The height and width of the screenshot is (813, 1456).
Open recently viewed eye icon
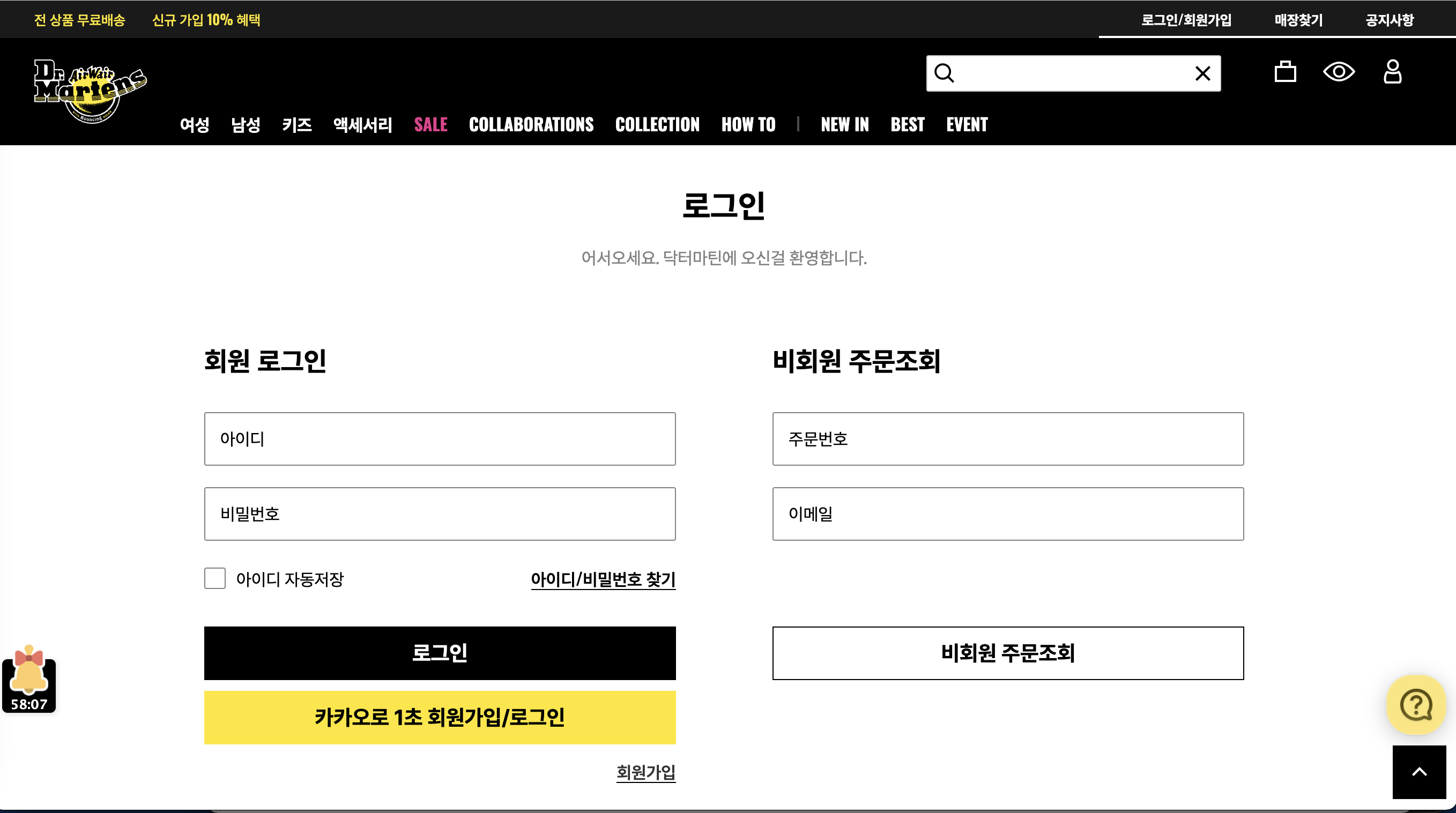1339,72
